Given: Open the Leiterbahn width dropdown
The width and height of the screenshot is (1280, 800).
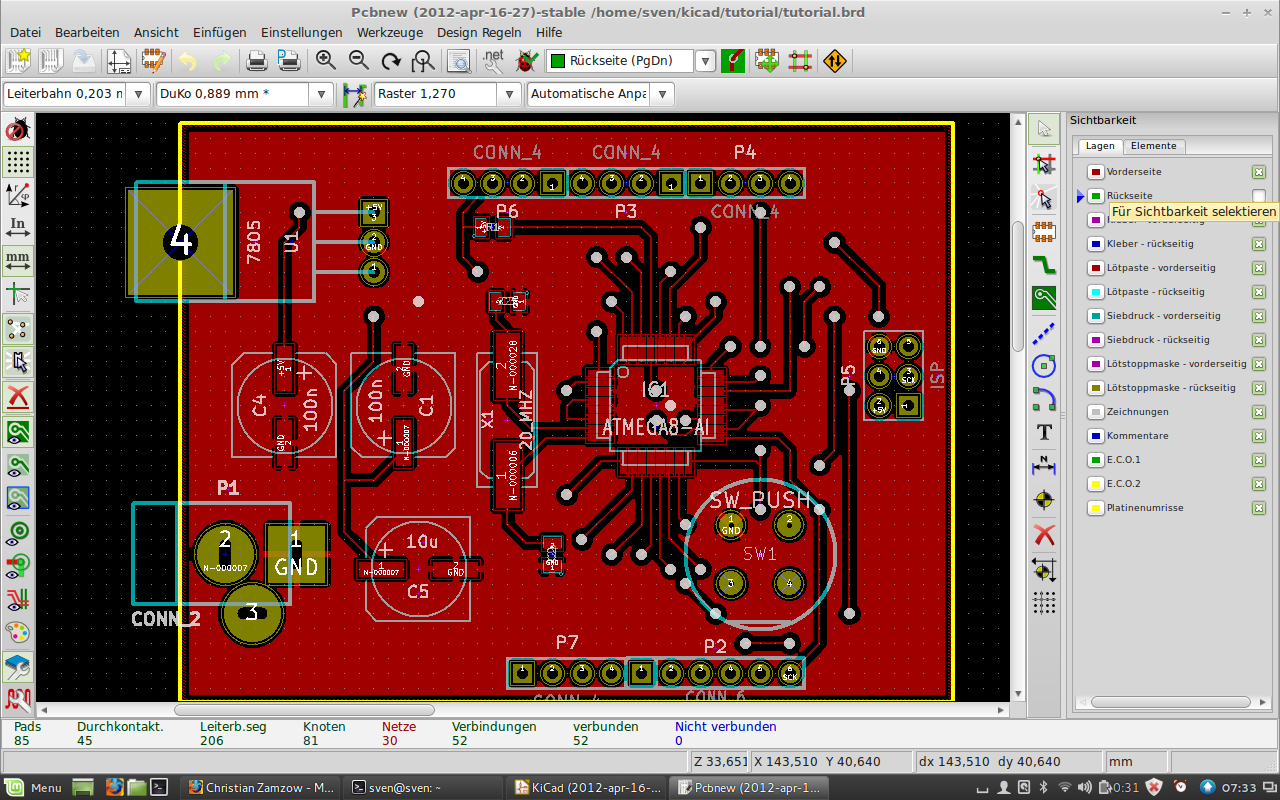Looking at the screenshot, I should coord(138,94).
